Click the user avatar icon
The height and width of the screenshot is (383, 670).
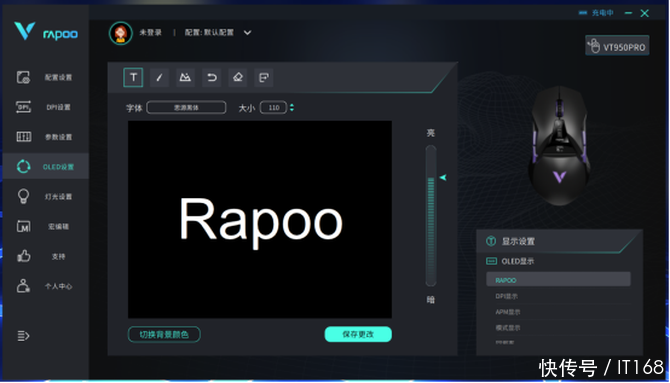tap(120, 33)
